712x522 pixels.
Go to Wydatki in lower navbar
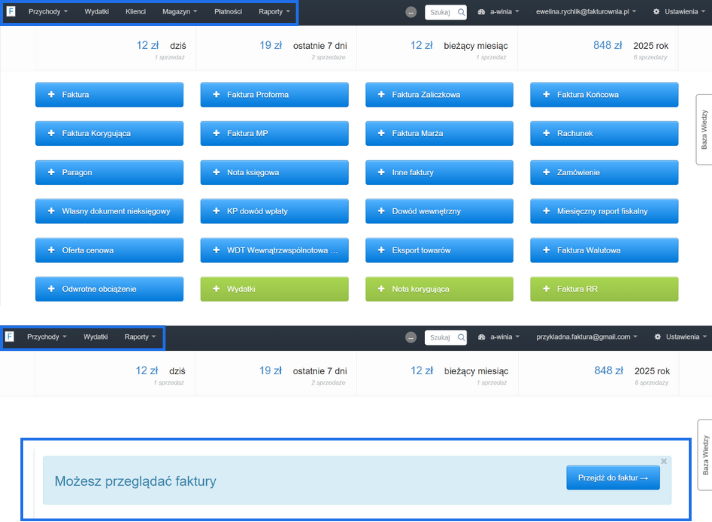[x=95, y=337]
